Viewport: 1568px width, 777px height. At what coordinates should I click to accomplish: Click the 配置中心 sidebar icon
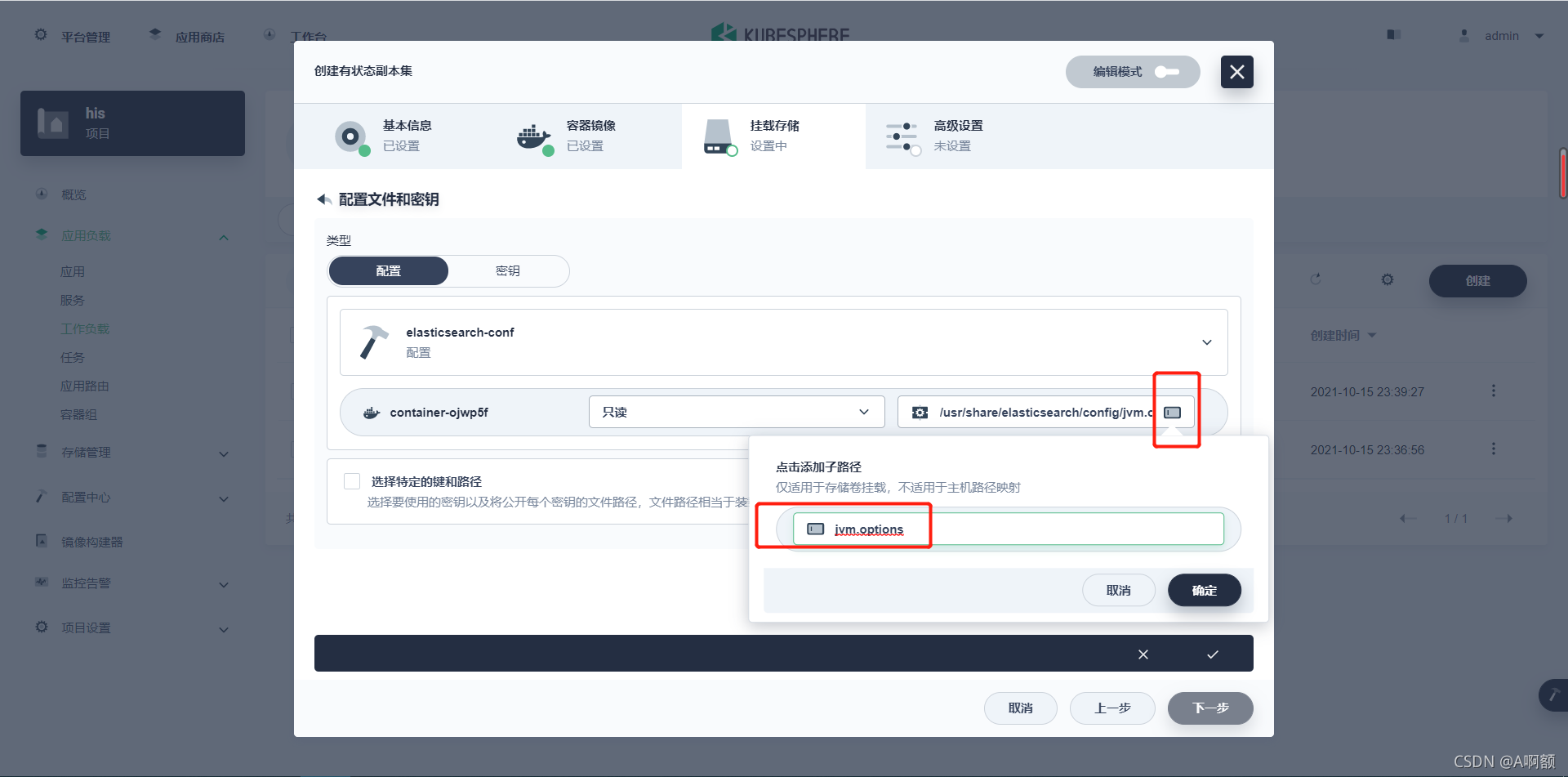42,495
